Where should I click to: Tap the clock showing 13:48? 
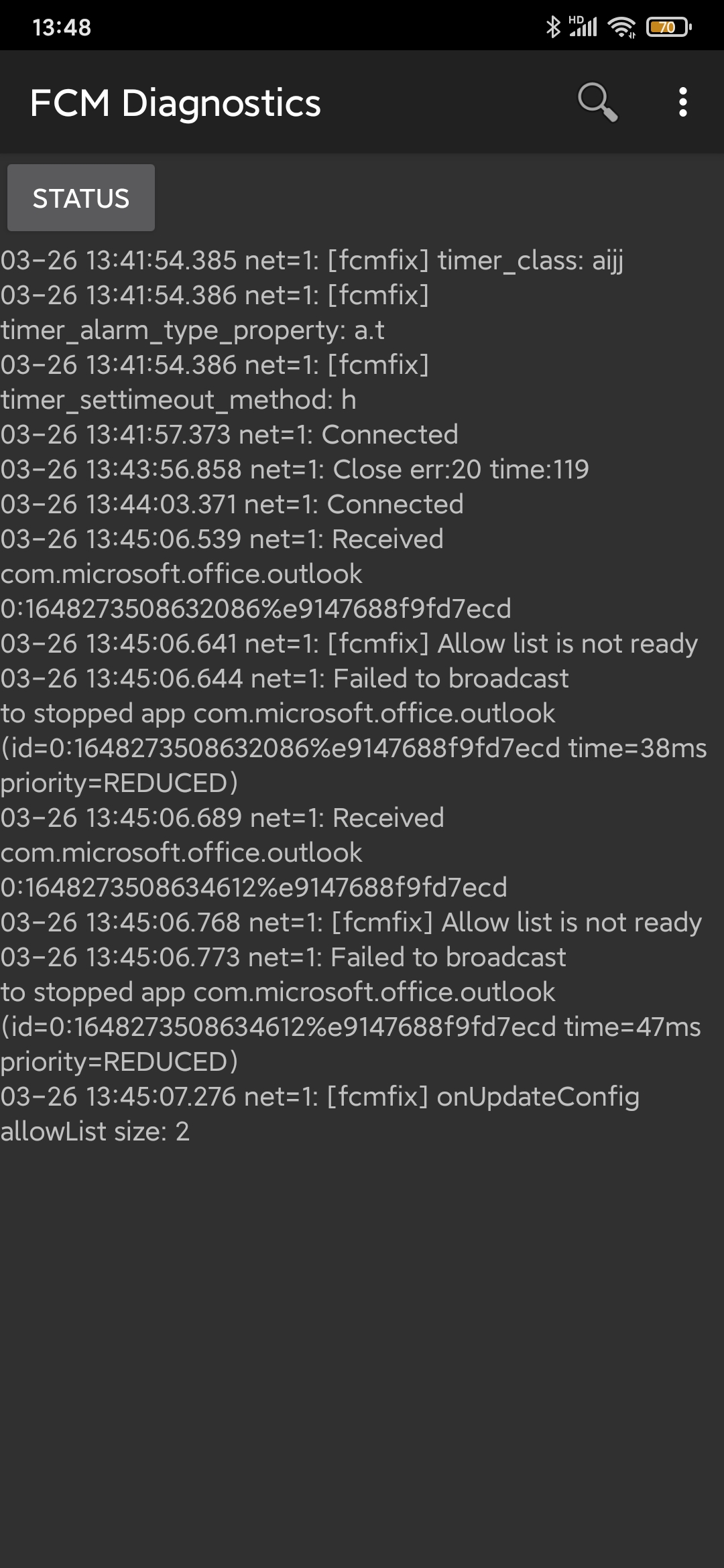(59, 27)
